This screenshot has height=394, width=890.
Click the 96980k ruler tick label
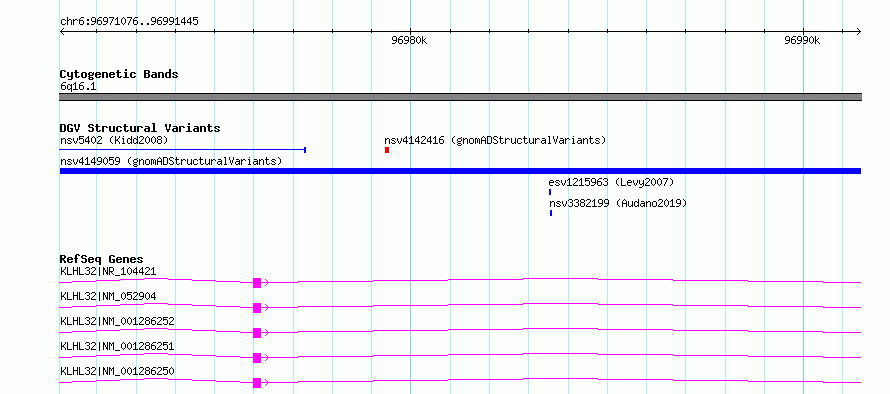[409, 40]
